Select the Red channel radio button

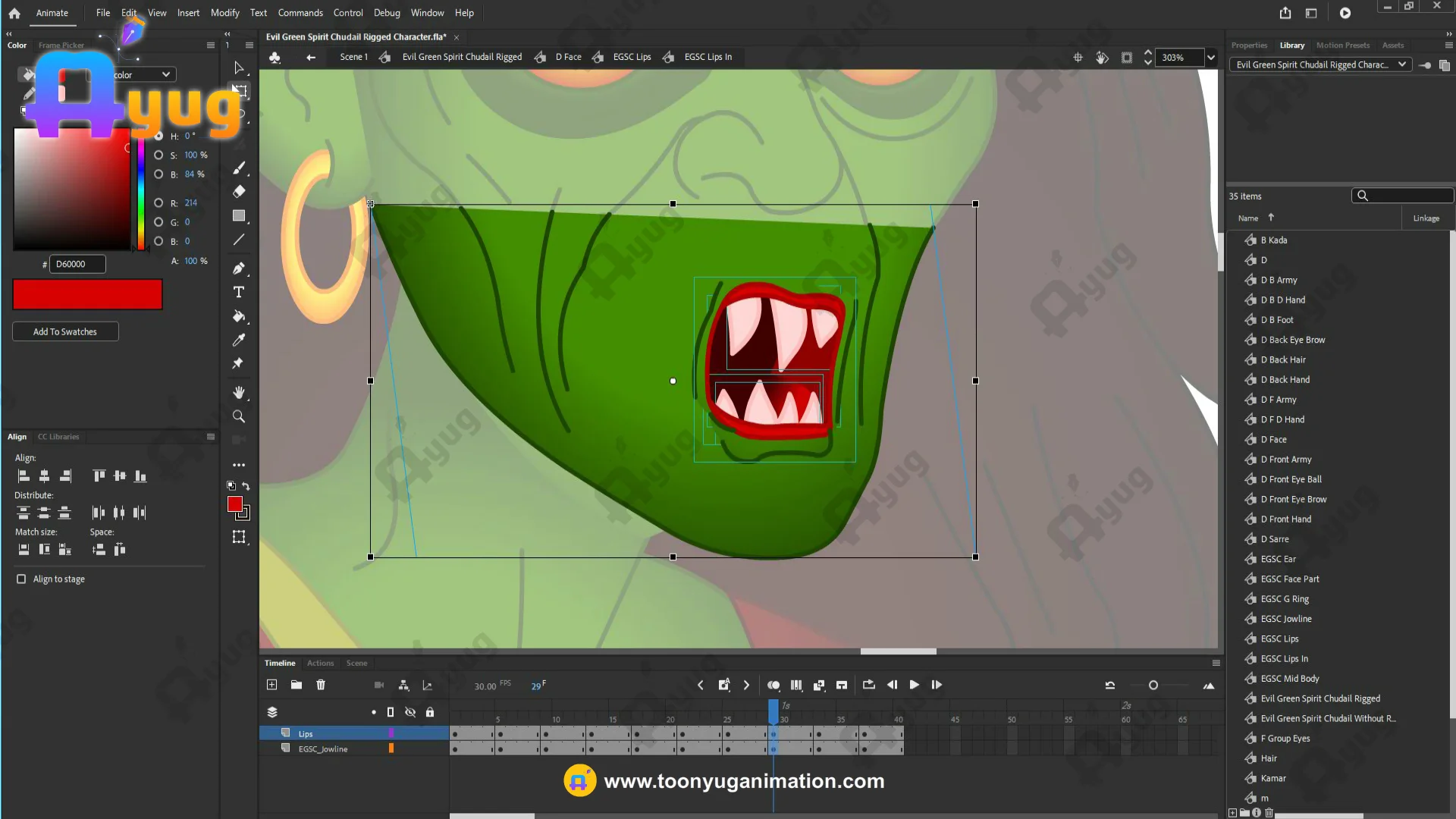tap(158, 202)
